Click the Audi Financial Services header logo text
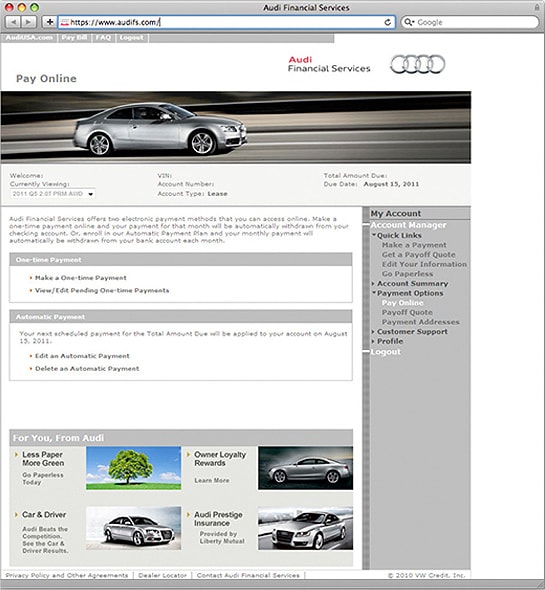This screenshot has width=545, height=590. (329, 64)
